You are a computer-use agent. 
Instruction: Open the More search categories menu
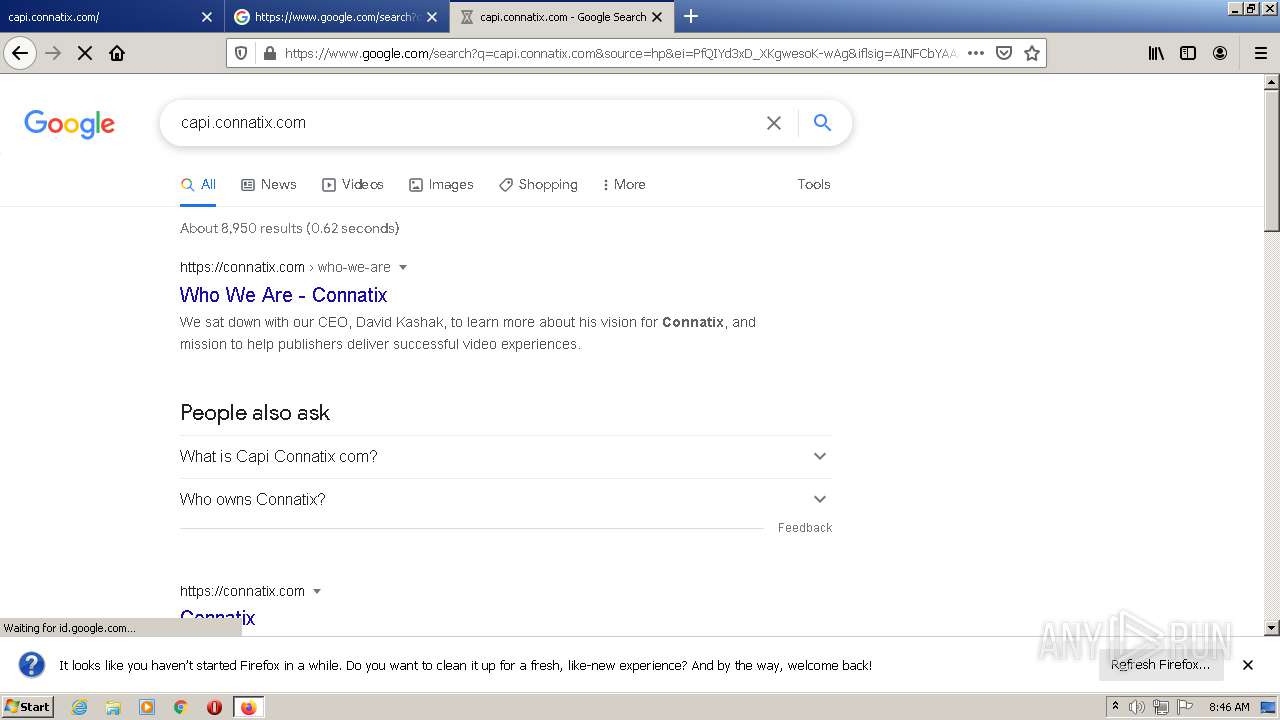pyautogui.click(x=624, y=185)
